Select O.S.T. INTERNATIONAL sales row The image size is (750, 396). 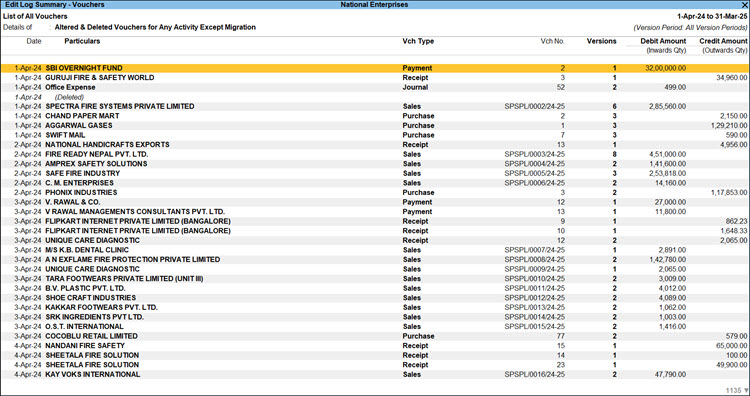pos(375,327)
